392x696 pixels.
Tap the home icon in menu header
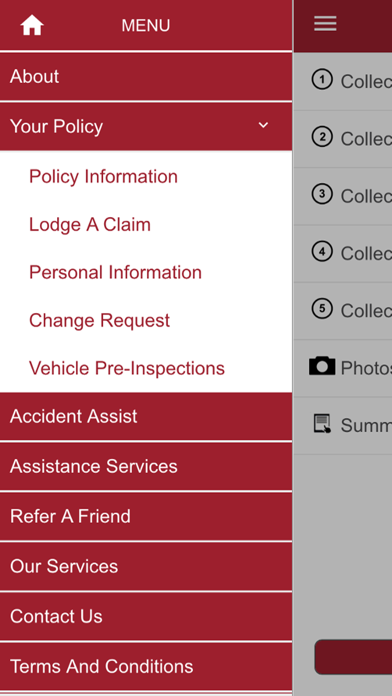[x=32, y=25]
